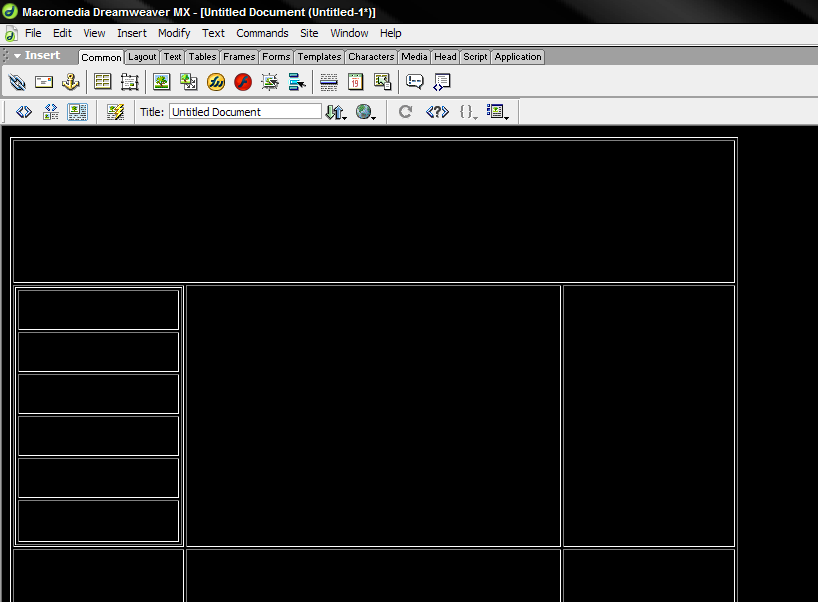The height and width of the screenshot is (602, 818).
Task: Insert a Comment with the speech-bubble icon
Action: [415, 81]
